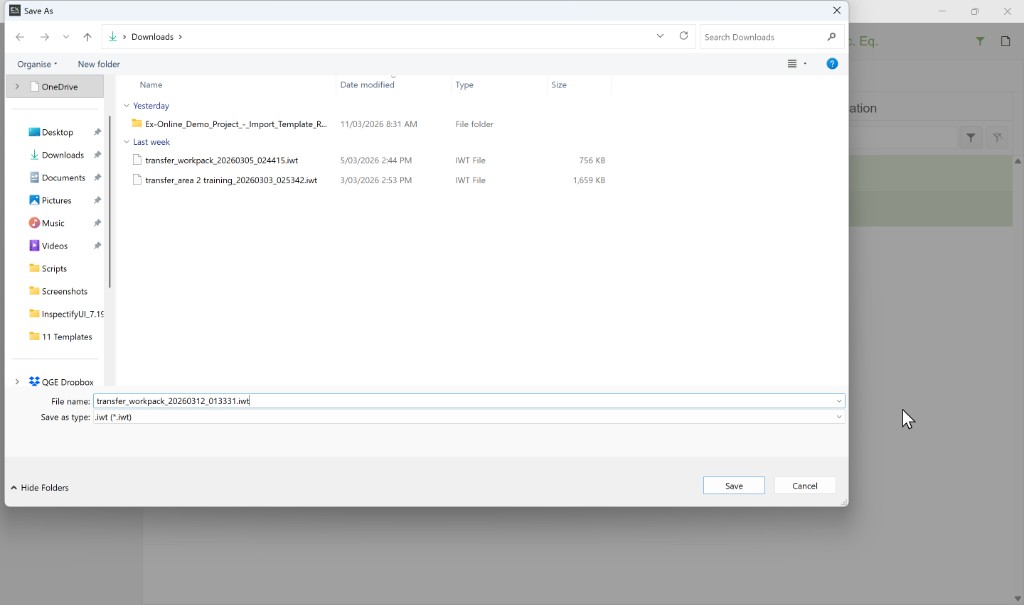Expand the QGE Dropbox node
Viewport: 1024px width, 605px height.
pos(18,382)
